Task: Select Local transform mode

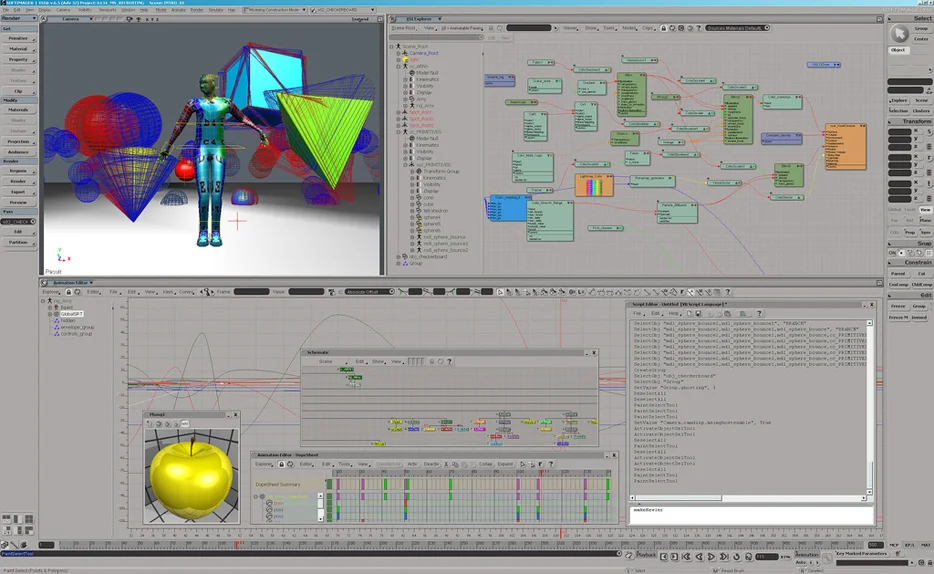Action: coord(910,210)
